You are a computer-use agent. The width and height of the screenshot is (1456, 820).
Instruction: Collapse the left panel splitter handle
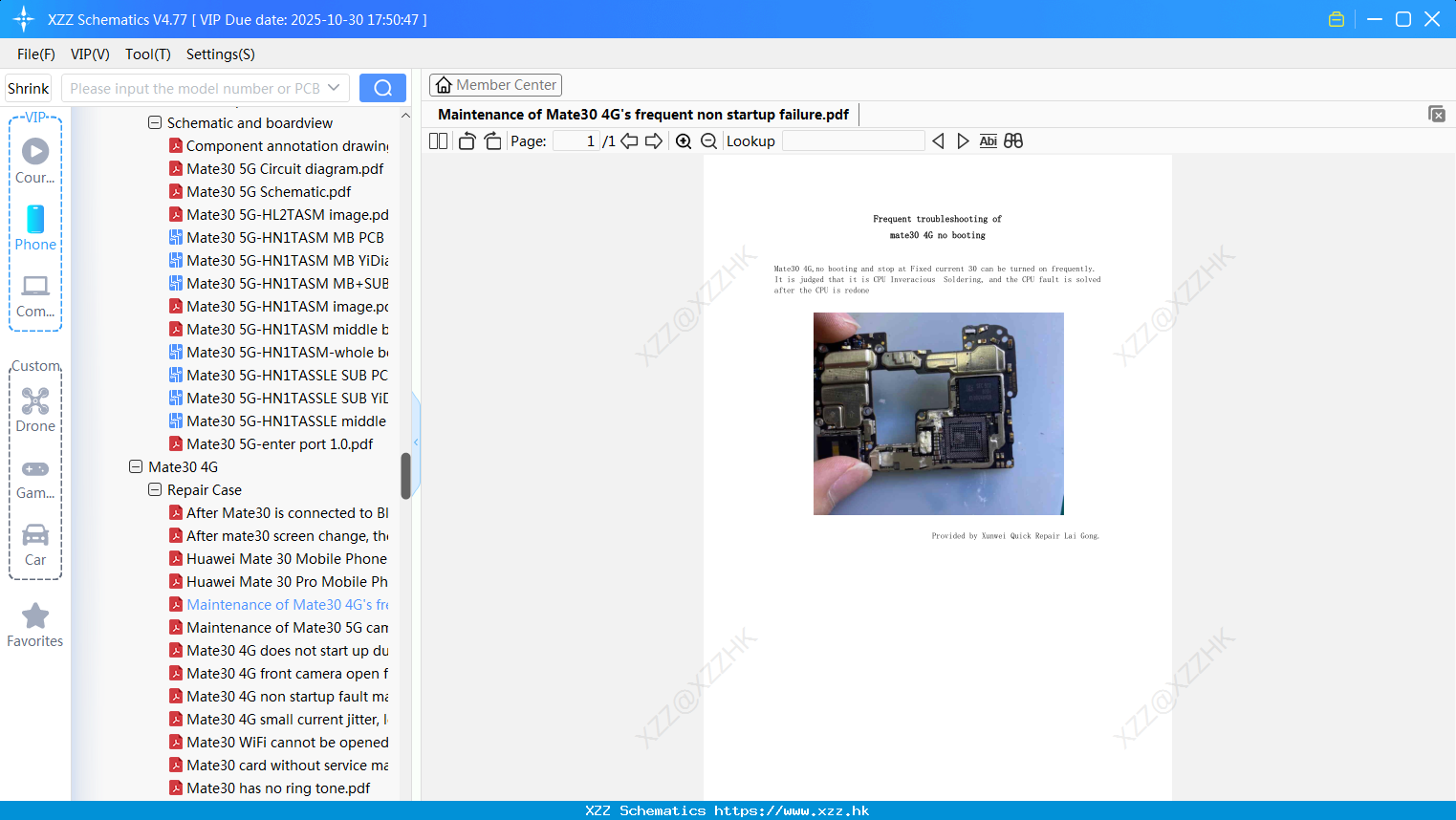(416, 442)
